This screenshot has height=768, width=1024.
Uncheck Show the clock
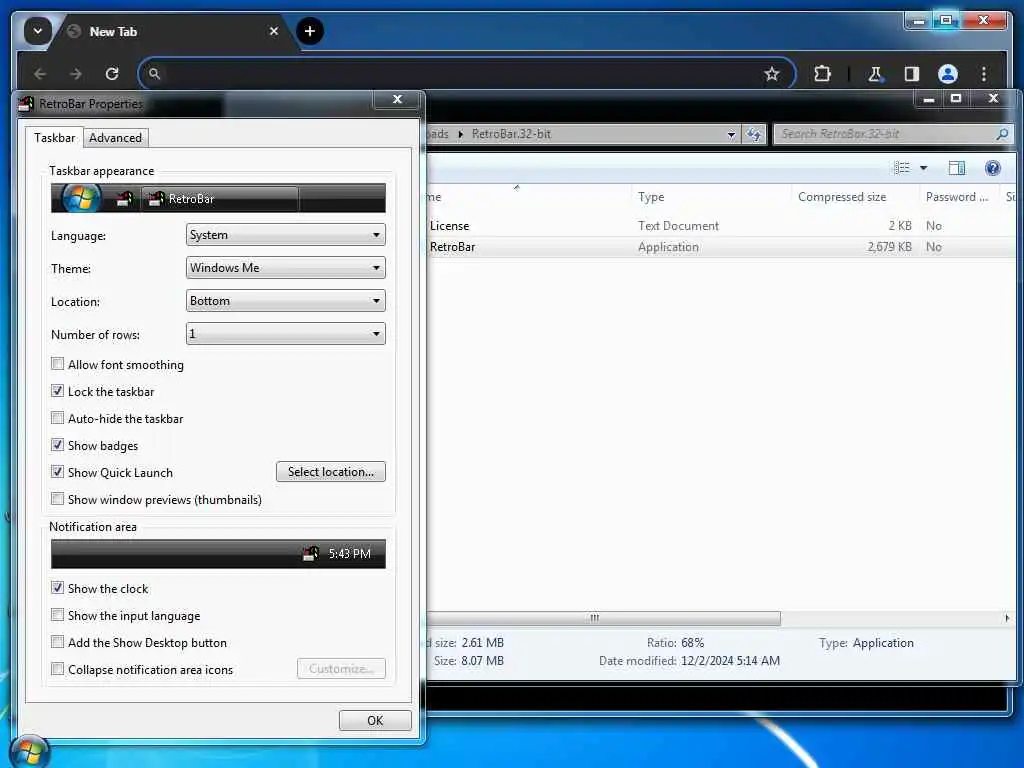pos(57,588)
